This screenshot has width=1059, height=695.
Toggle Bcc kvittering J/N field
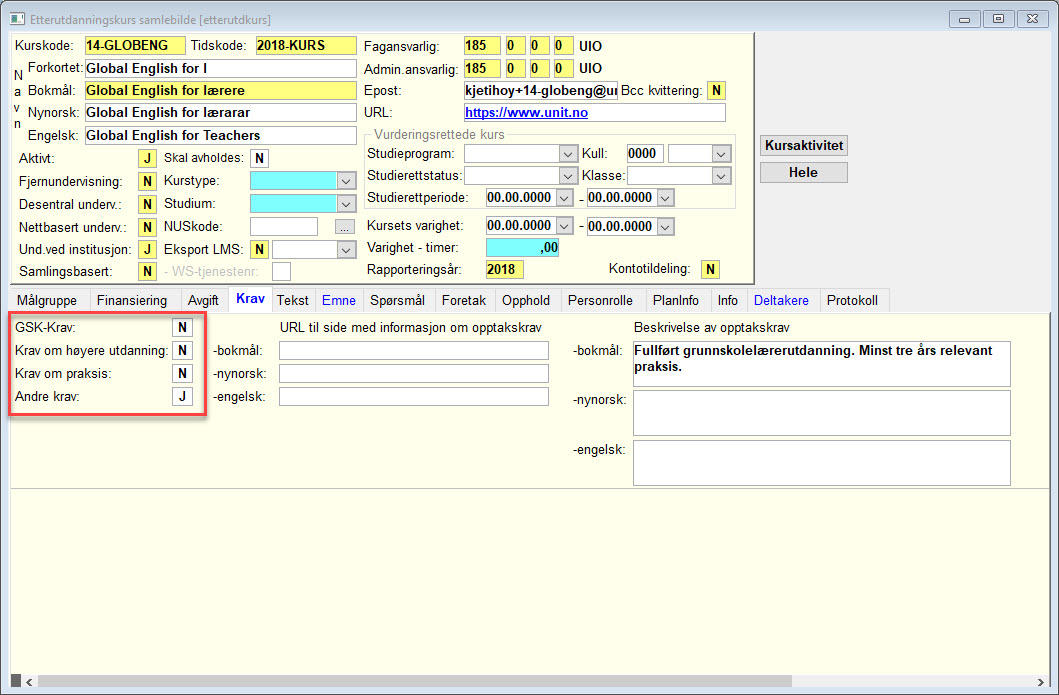[716, 91]
